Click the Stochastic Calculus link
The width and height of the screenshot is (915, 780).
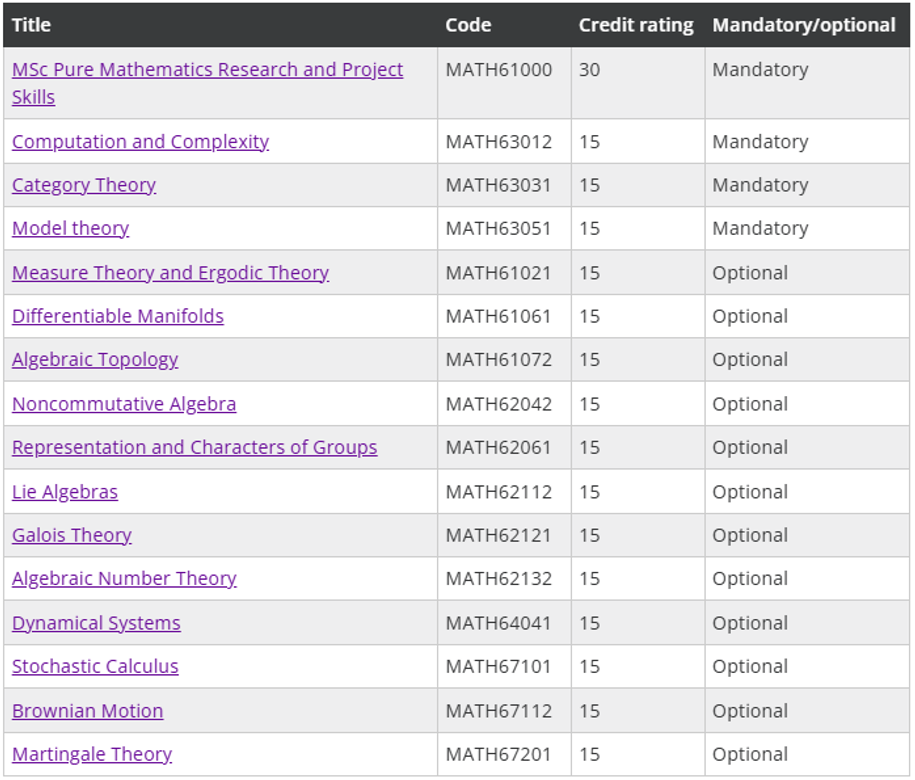(95, 666)
